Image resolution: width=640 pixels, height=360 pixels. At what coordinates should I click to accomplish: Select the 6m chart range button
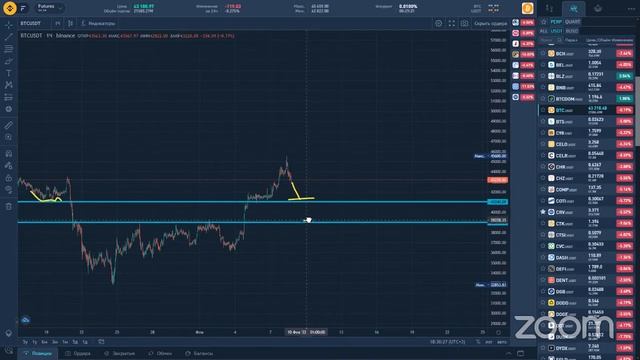tap(44, 342)
